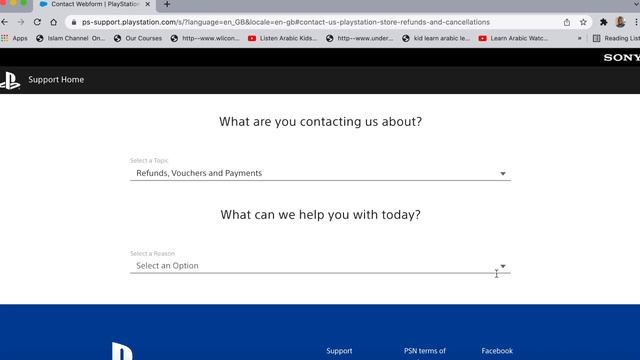Reload the page with the refresh icon
This screenshot has height=360, width=640.
37,22
